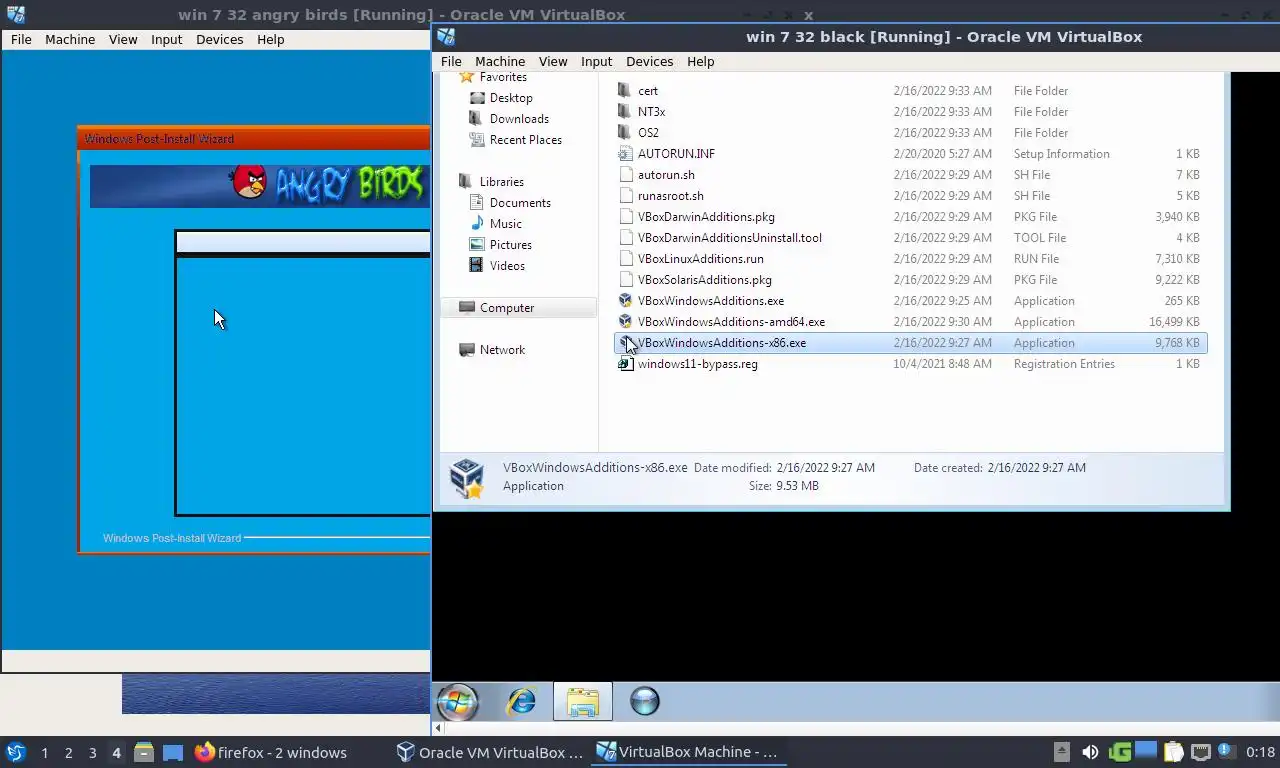Click Windows Post-Install Wizard title bar
This screenshot has height=768, width=1280.
click(254, 139)
